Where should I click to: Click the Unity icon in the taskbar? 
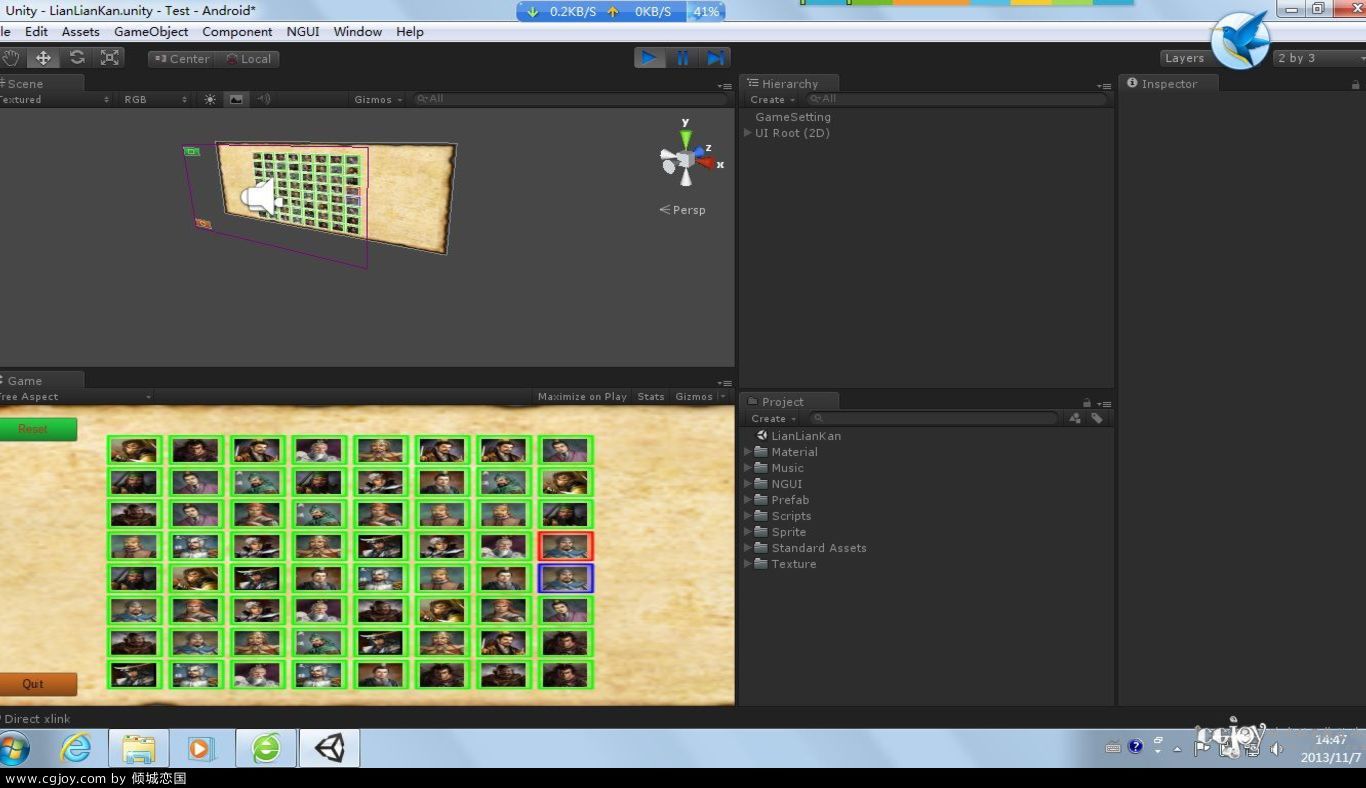click(329, 748)
